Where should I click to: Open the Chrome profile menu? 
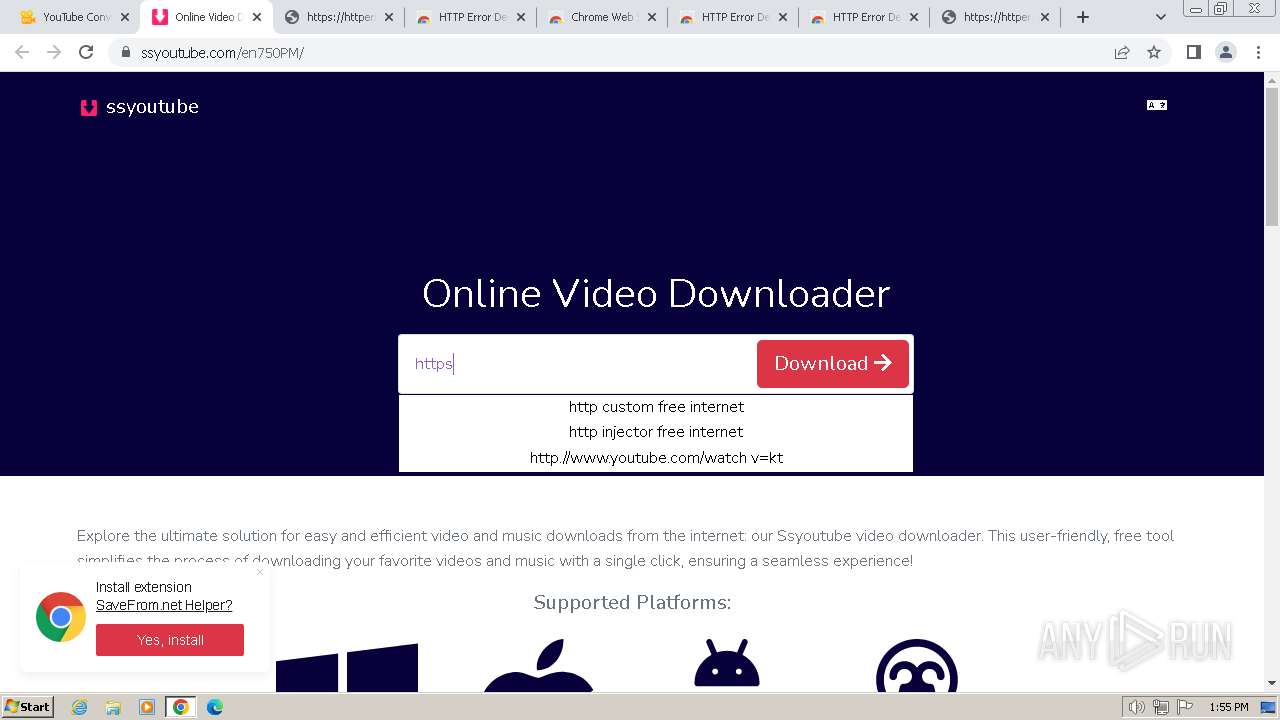pyautogui.click(x=1226, y=53)
